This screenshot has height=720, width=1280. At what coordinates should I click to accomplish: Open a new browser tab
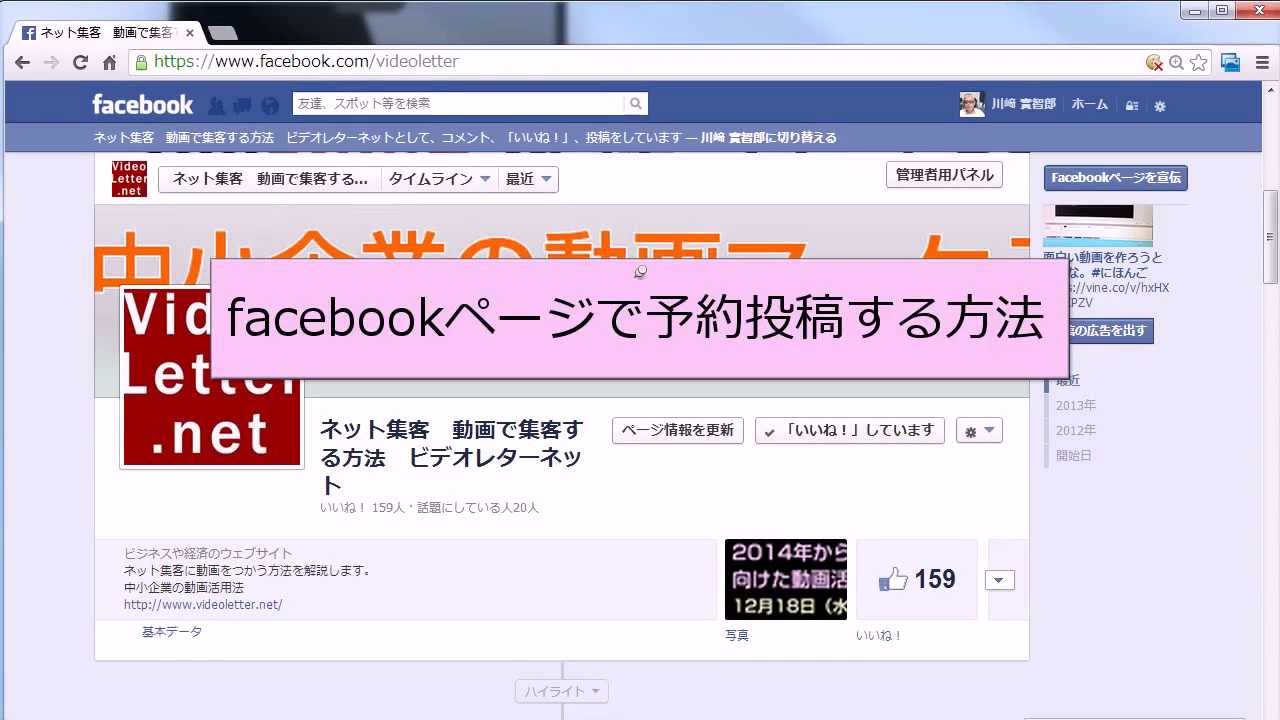pos(222,33)
